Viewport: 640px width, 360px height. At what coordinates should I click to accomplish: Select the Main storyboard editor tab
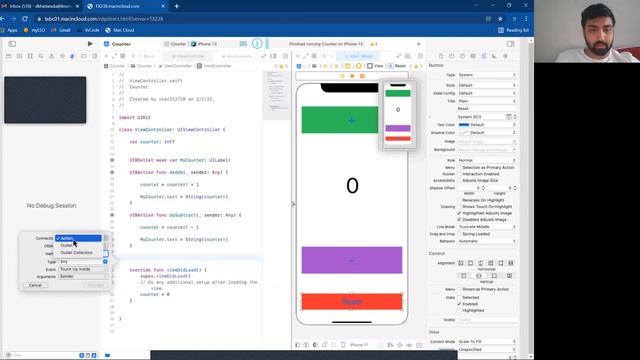(358, 56)
